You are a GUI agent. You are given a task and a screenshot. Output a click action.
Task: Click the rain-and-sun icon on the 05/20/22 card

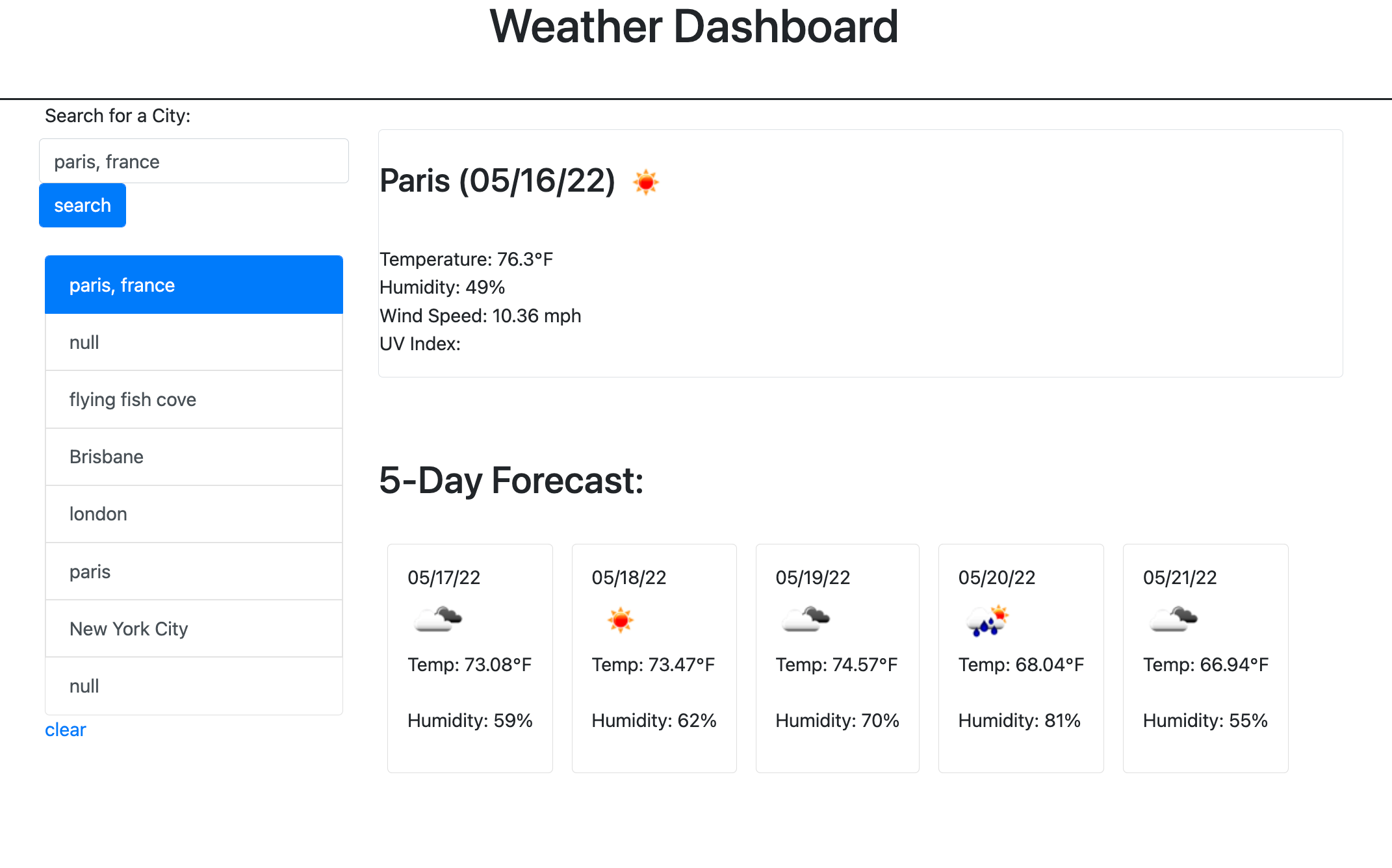coord(988,619)
